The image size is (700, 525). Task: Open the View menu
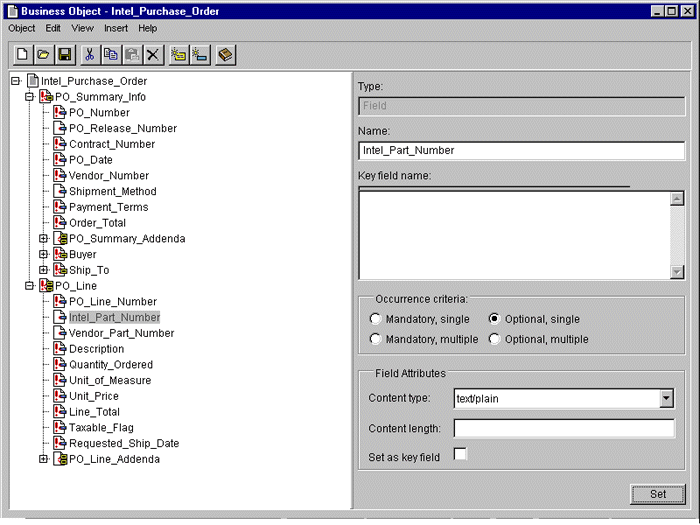coord(82,28)
